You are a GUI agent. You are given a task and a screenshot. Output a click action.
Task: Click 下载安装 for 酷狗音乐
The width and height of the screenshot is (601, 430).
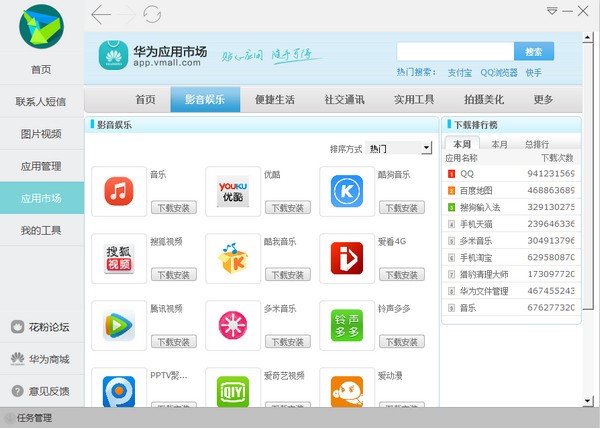401,208
